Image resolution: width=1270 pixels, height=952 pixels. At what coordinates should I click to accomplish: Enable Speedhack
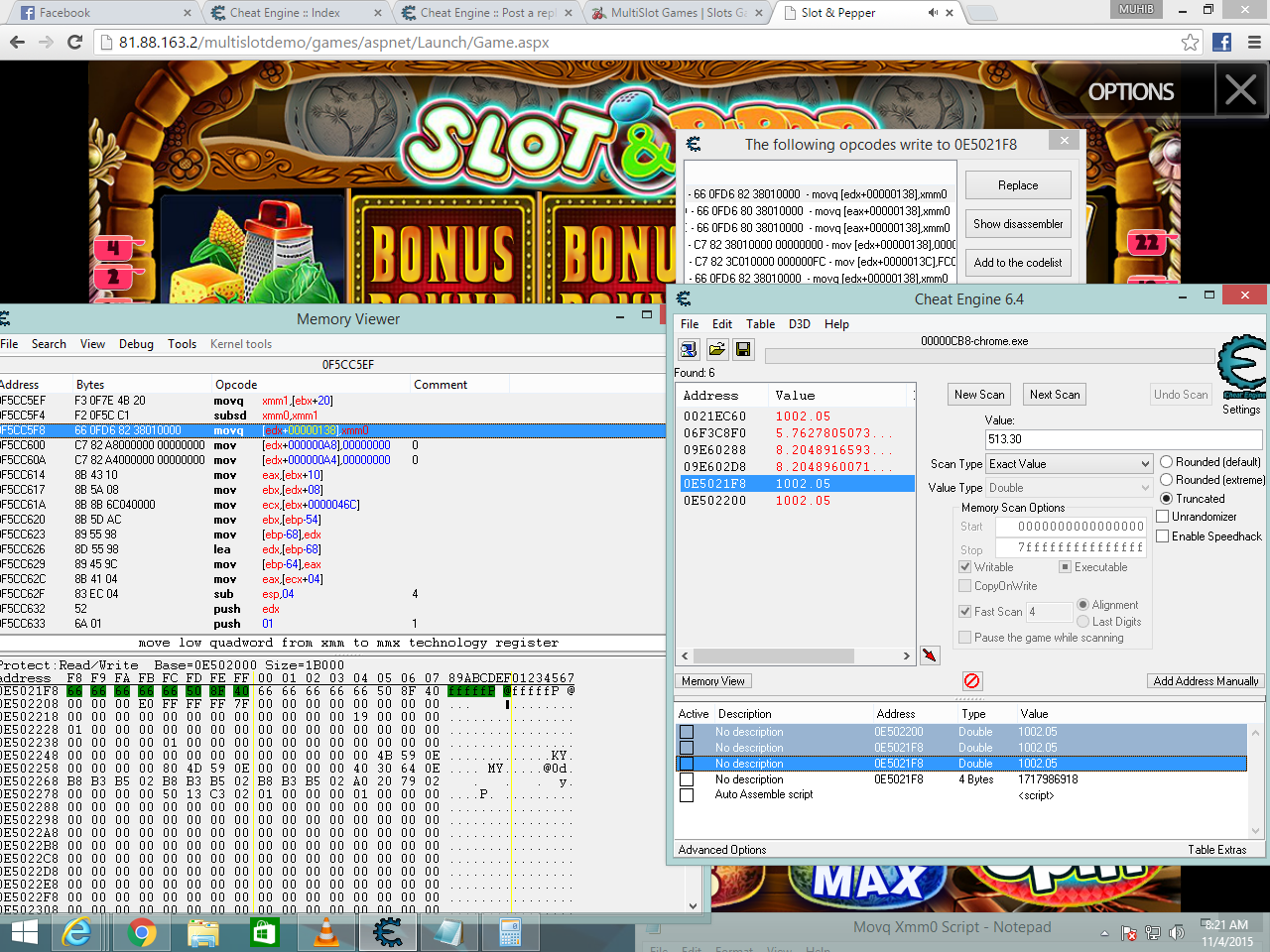1160,535
